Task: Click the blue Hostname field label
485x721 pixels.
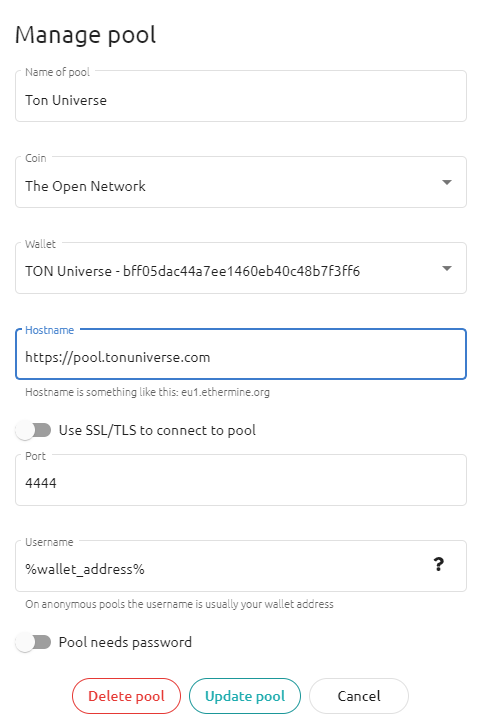Action: tap(49, 330)
